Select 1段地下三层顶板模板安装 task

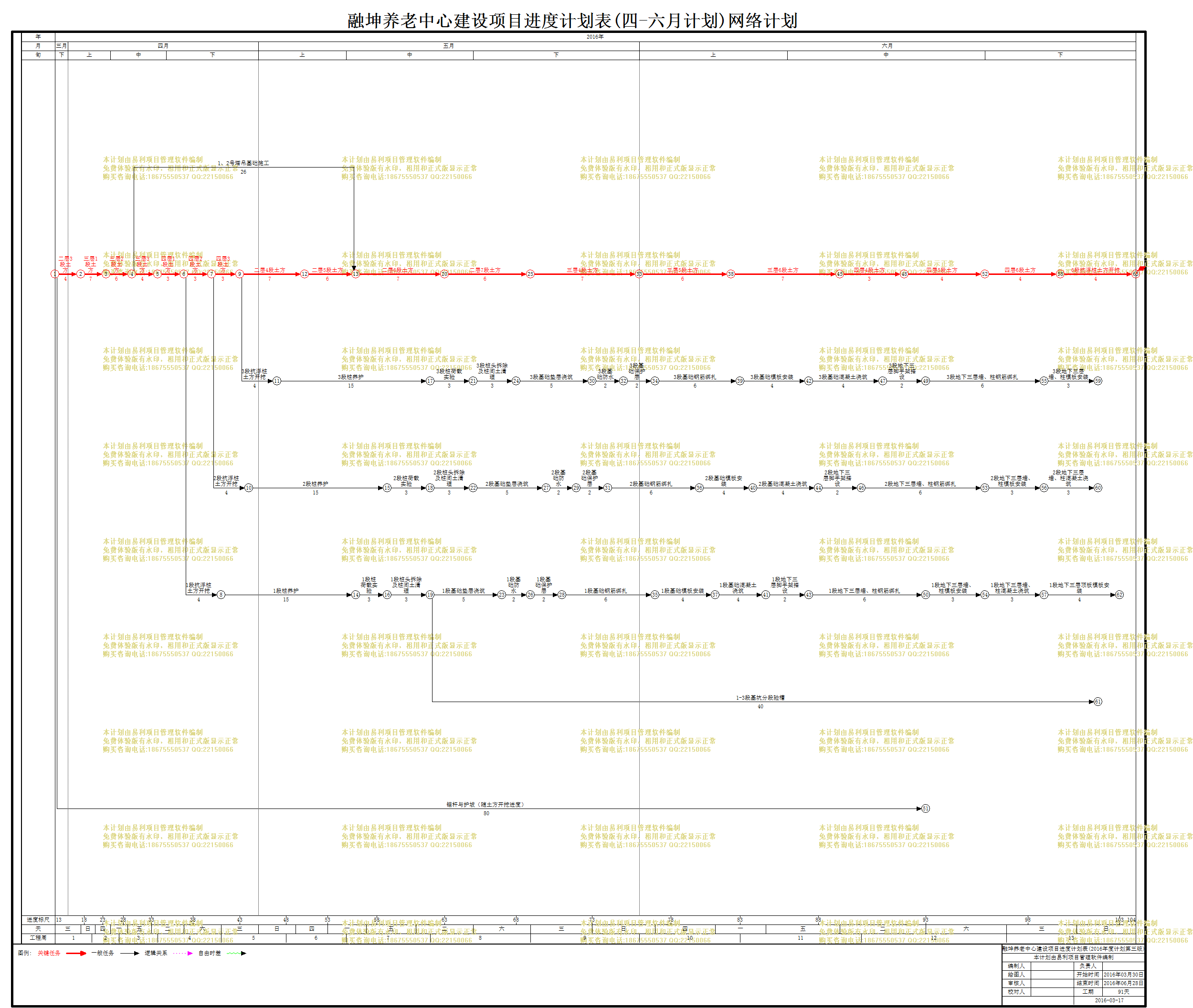tap(1079, 588)
